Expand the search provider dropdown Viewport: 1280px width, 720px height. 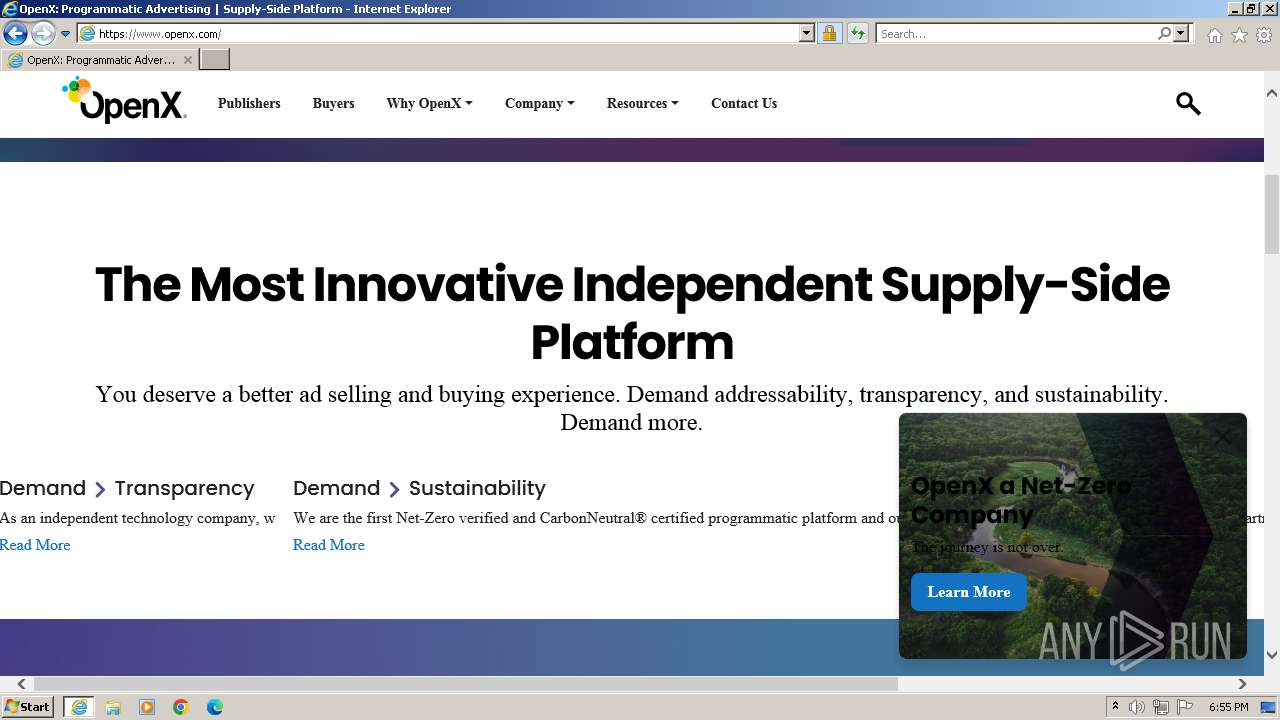pyautogui.click(x=1181, y=33)
